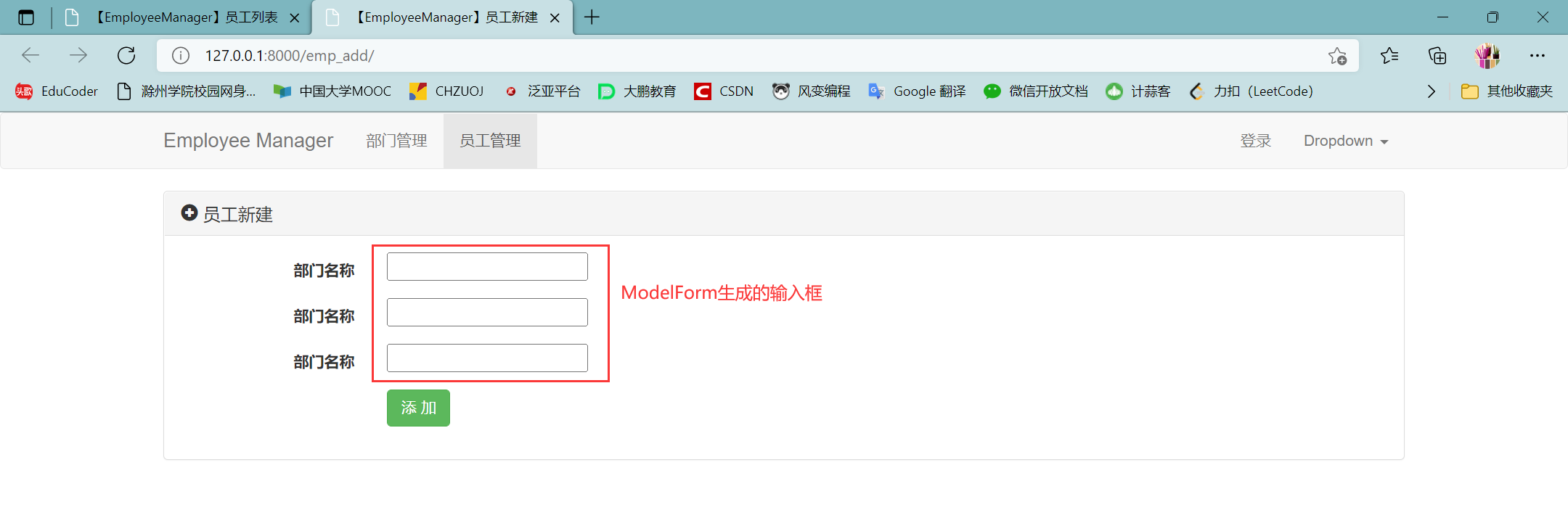Open the 微信开放文档 bookmark

click(1036, 91)
